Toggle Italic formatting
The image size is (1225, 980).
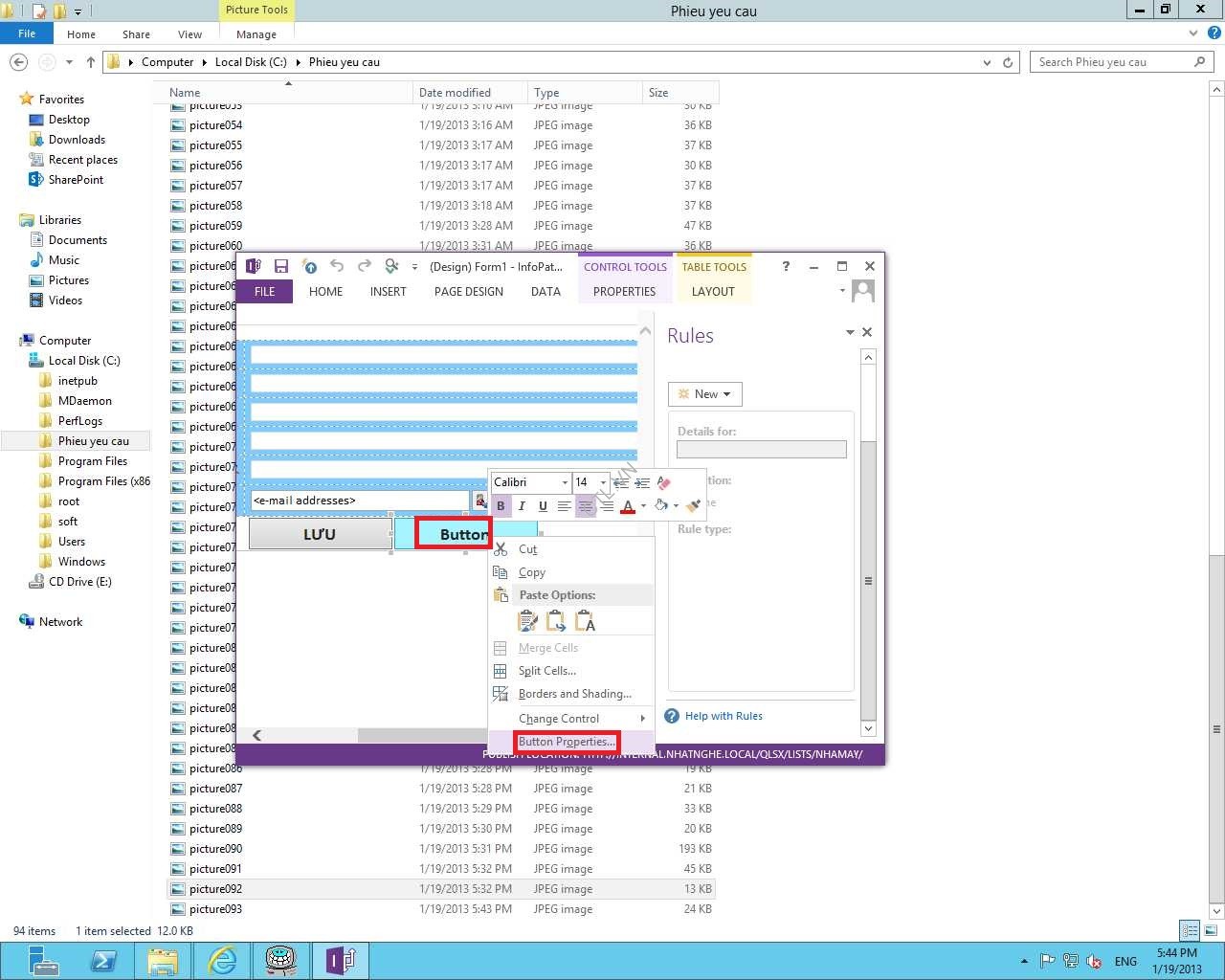(522, 506)
